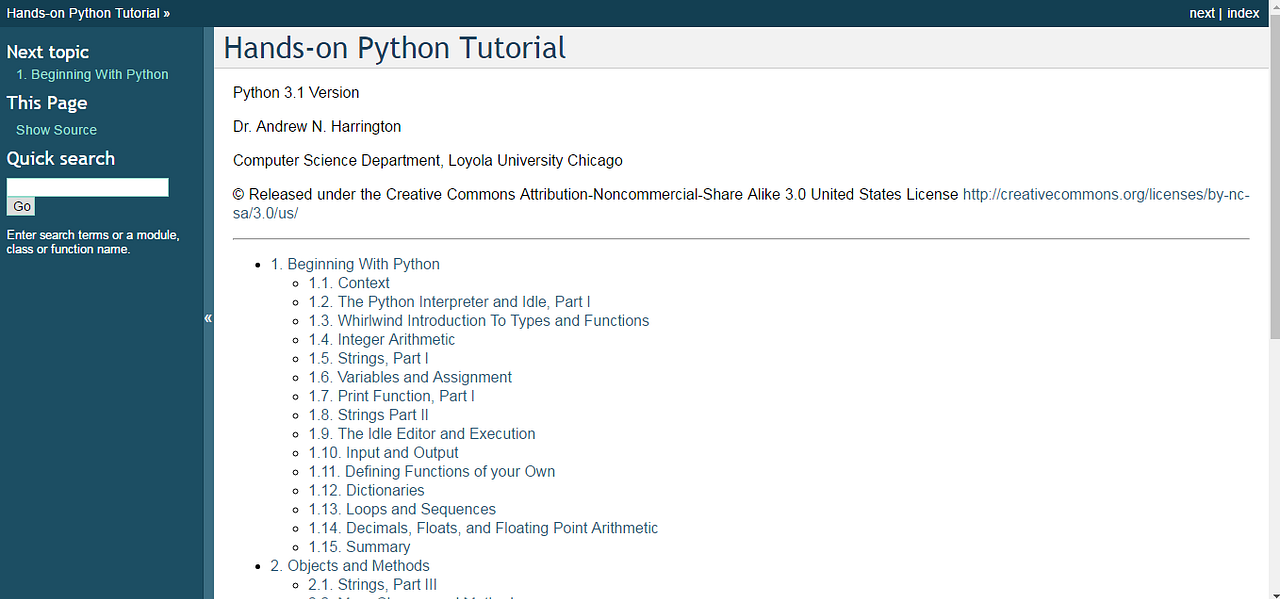The width and height of the screenshot is (1280, 599).
Task: Open Variables and Assignment section
Action: click(x=410, y=377)
